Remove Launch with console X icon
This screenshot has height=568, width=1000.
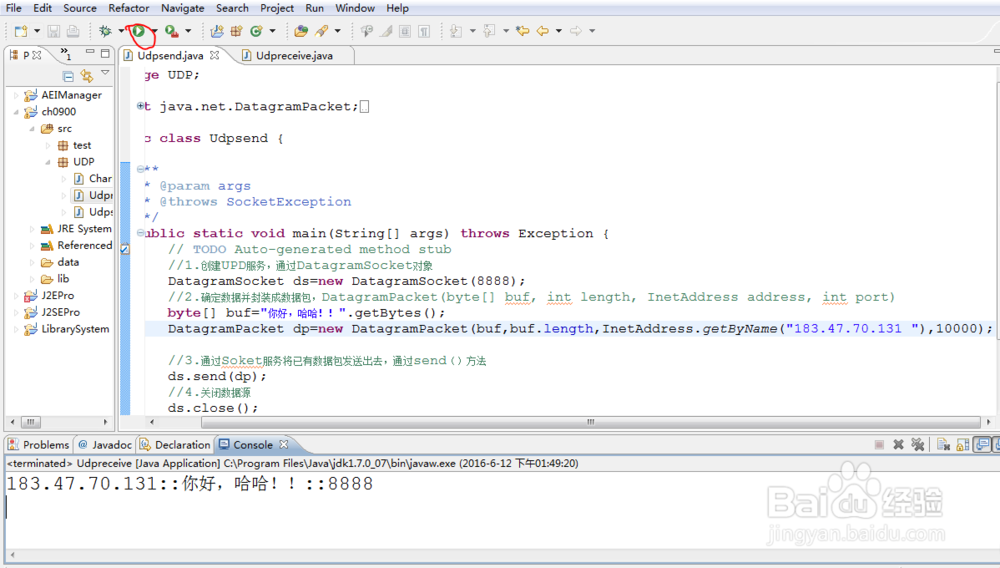[x=898, y=444]
